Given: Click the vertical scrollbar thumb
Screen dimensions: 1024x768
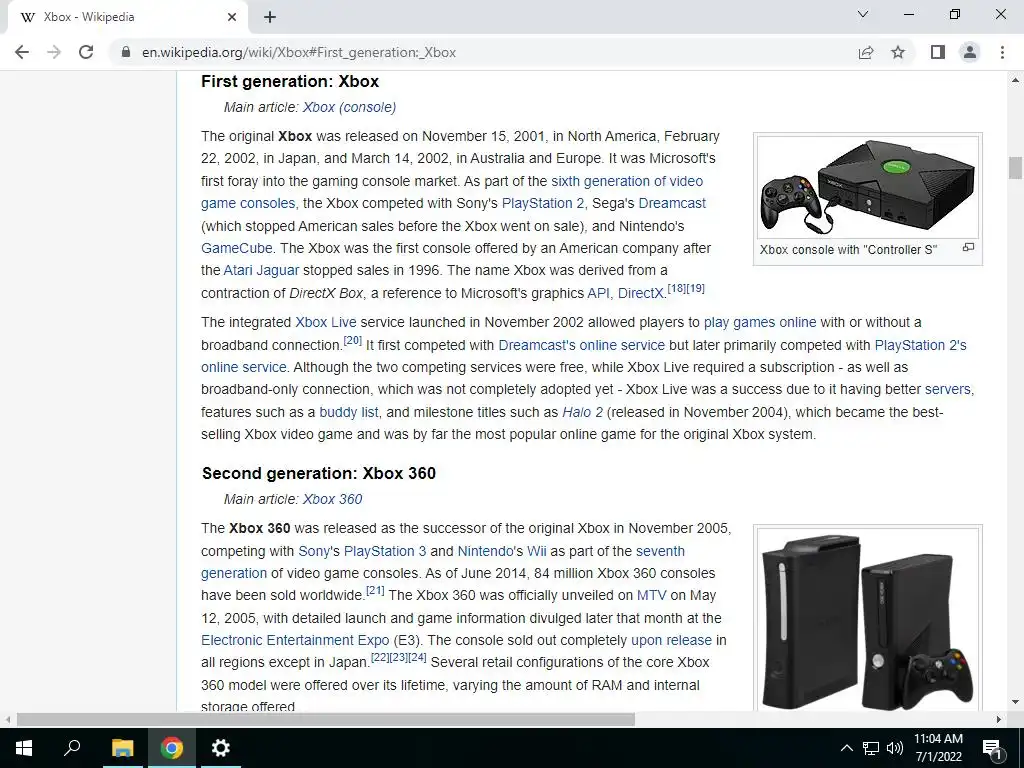Looking at the screenshot, I should [1015, 168].
